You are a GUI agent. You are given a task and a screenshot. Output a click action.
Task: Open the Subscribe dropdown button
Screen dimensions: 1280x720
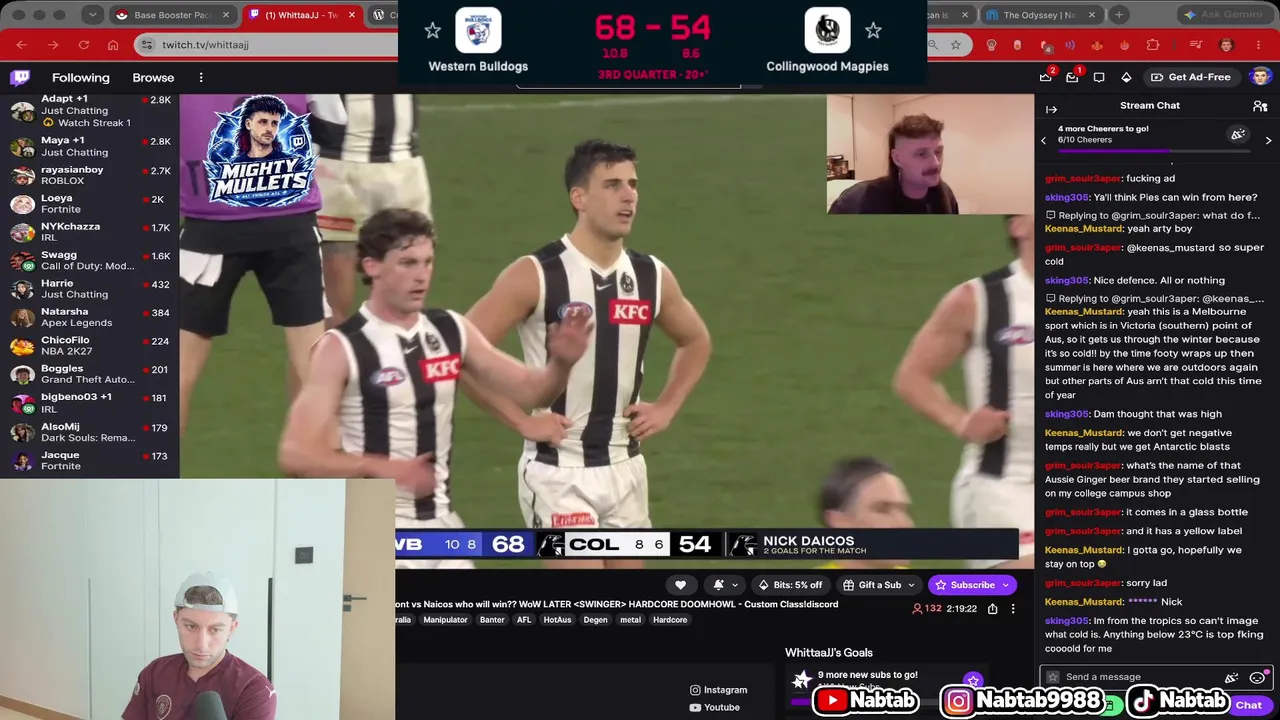tap(1006, 585)
